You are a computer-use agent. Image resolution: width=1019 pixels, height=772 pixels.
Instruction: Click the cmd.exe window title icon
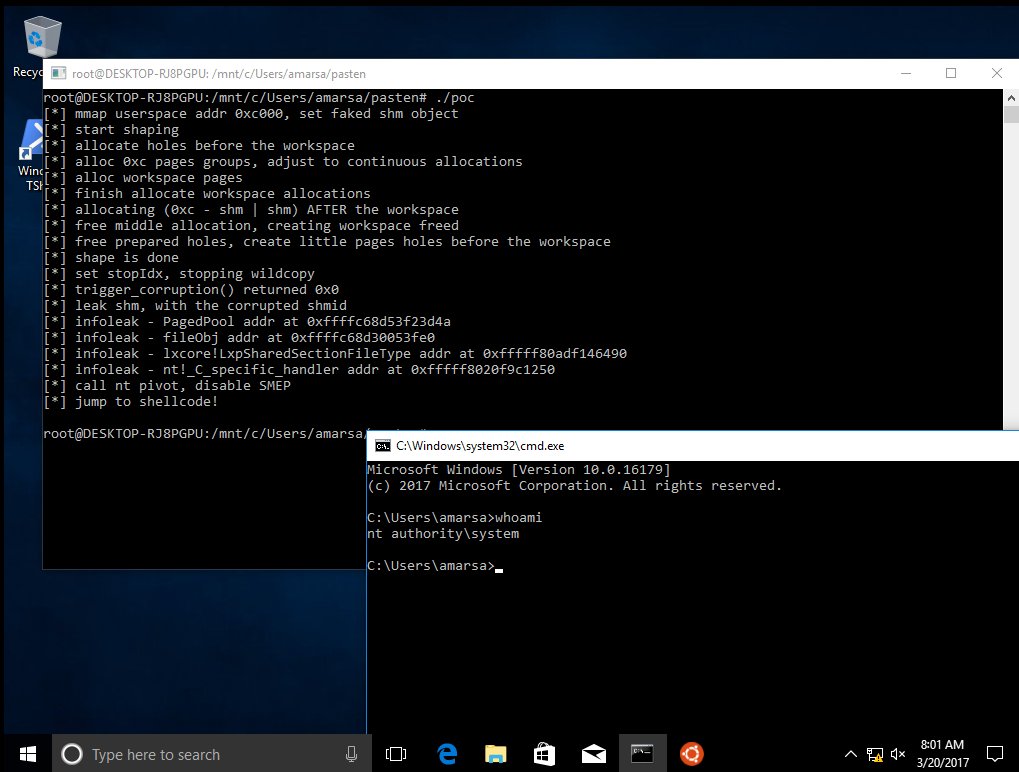pos(383,446)
